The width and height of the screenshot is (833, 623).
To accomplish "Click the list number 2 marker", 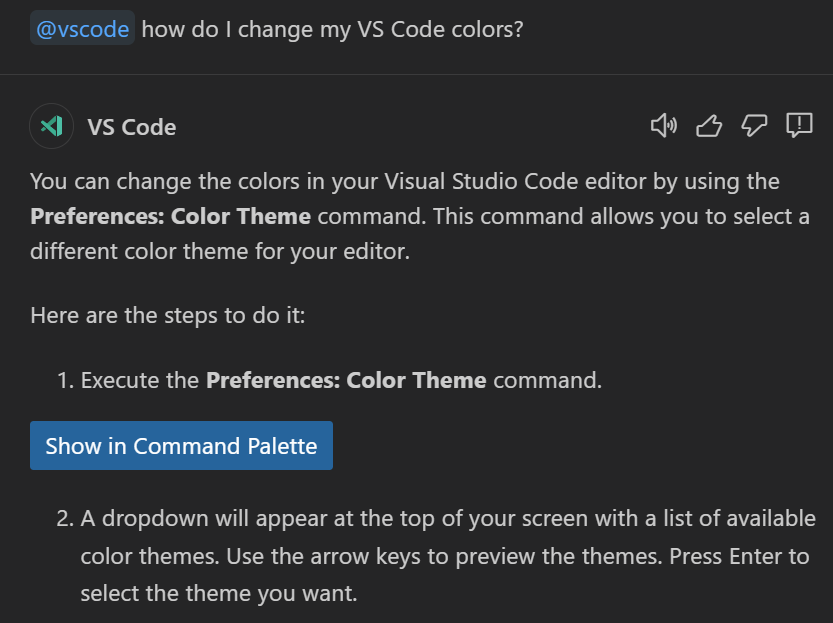I will [x=64, y=519].
